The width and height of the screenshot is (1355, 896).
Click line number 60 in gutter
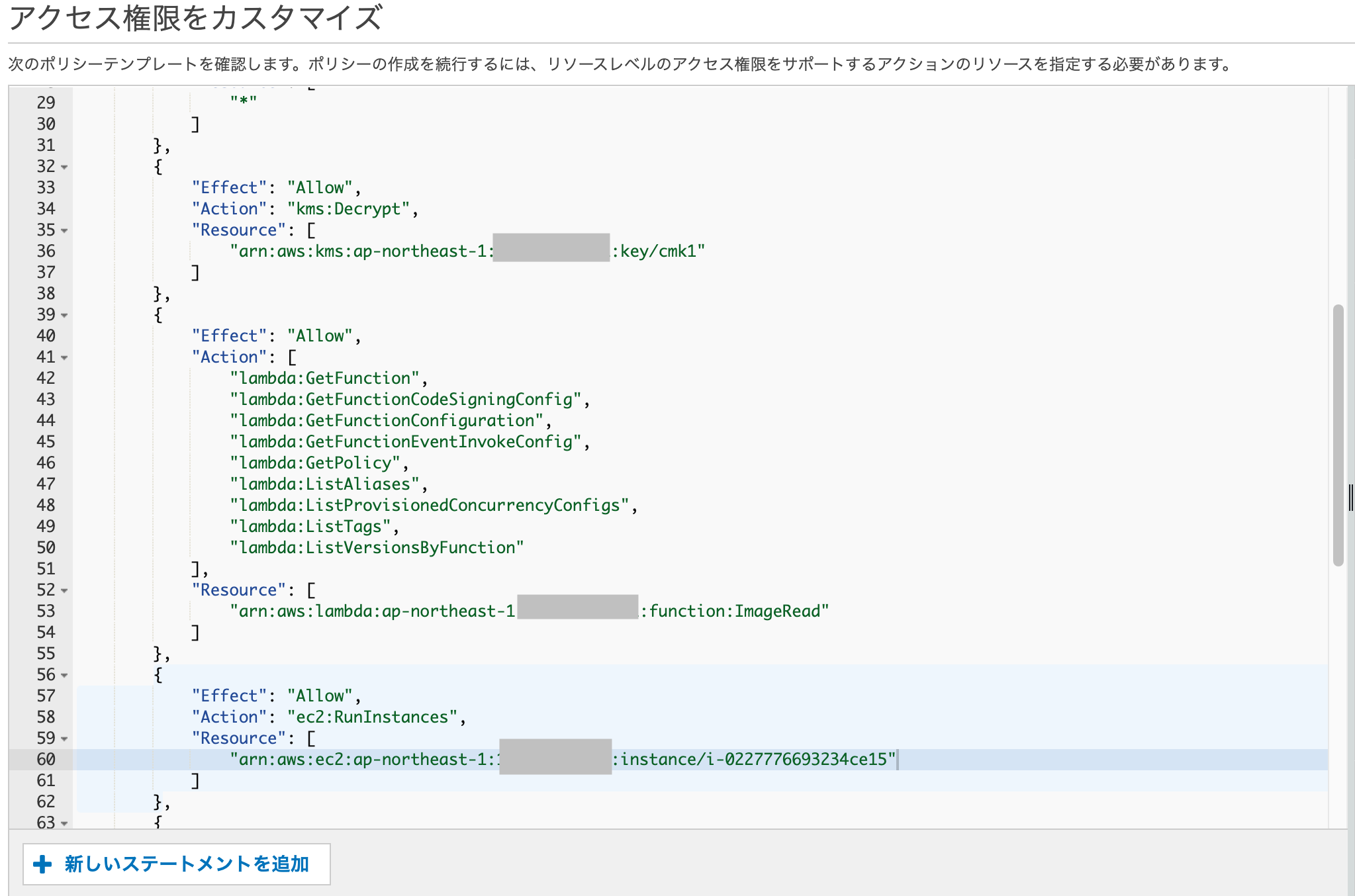46,760
